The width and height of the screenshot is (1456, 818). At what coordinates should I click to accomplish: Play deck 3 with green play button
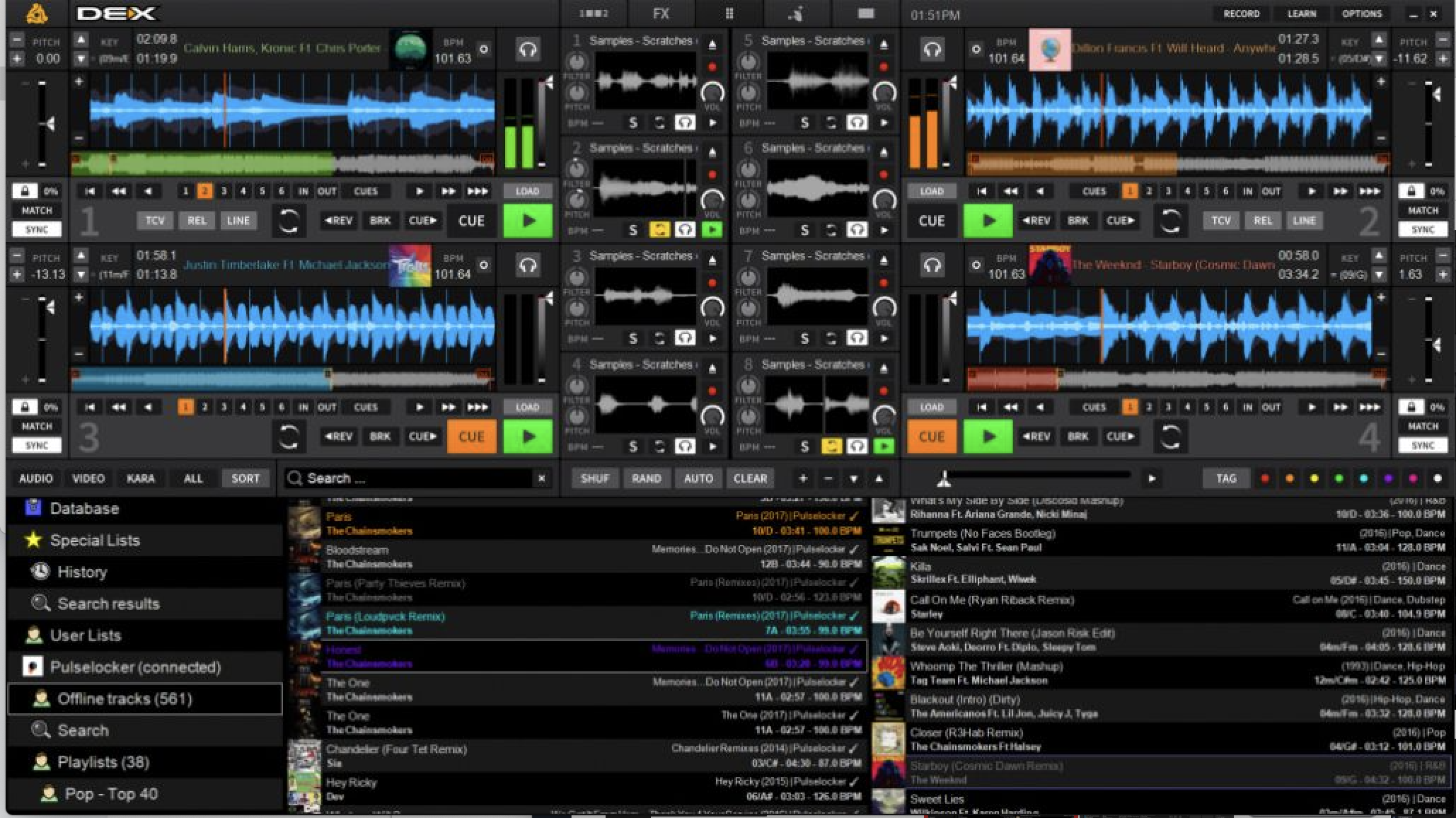coord(528,437)
